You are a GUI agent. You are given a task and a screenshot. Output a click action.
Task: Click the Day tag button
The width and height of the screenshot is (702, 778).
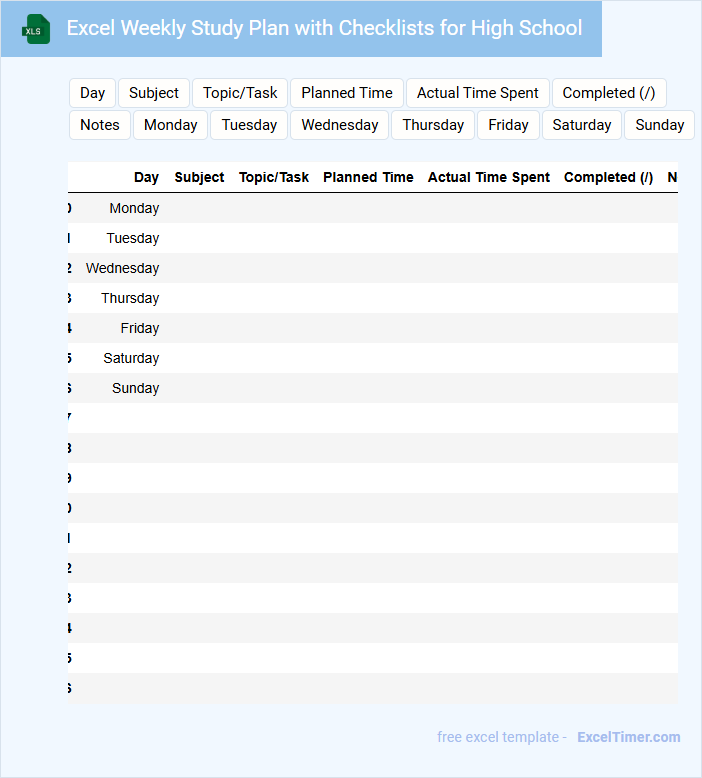[92, 93]
